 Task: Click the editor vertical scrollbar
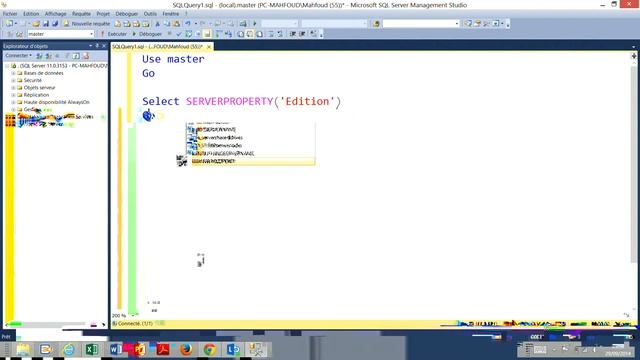point(633,163)
